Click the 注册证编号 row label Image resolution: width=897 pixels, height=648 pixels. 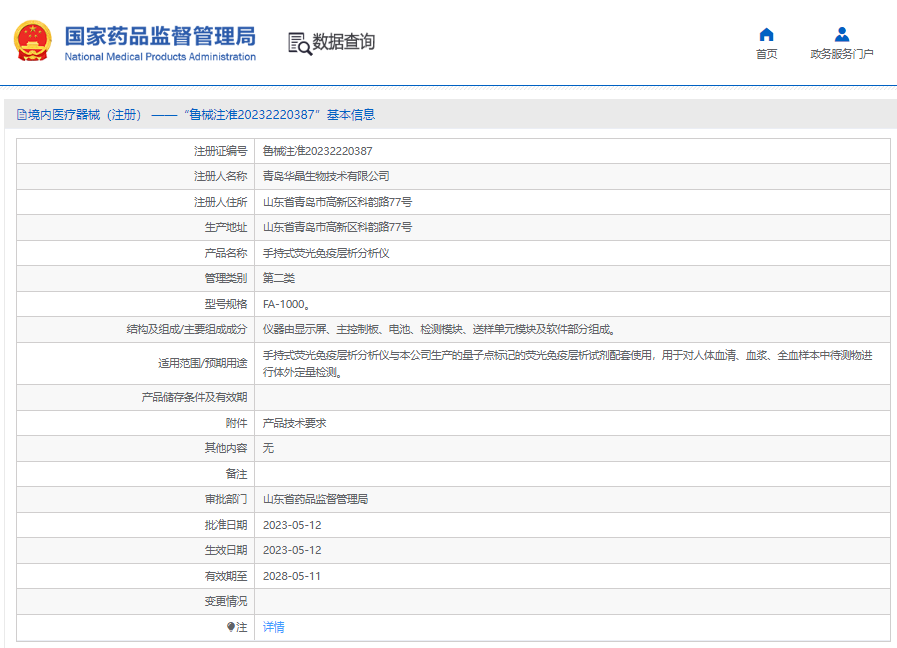click(x=220, y=151)
